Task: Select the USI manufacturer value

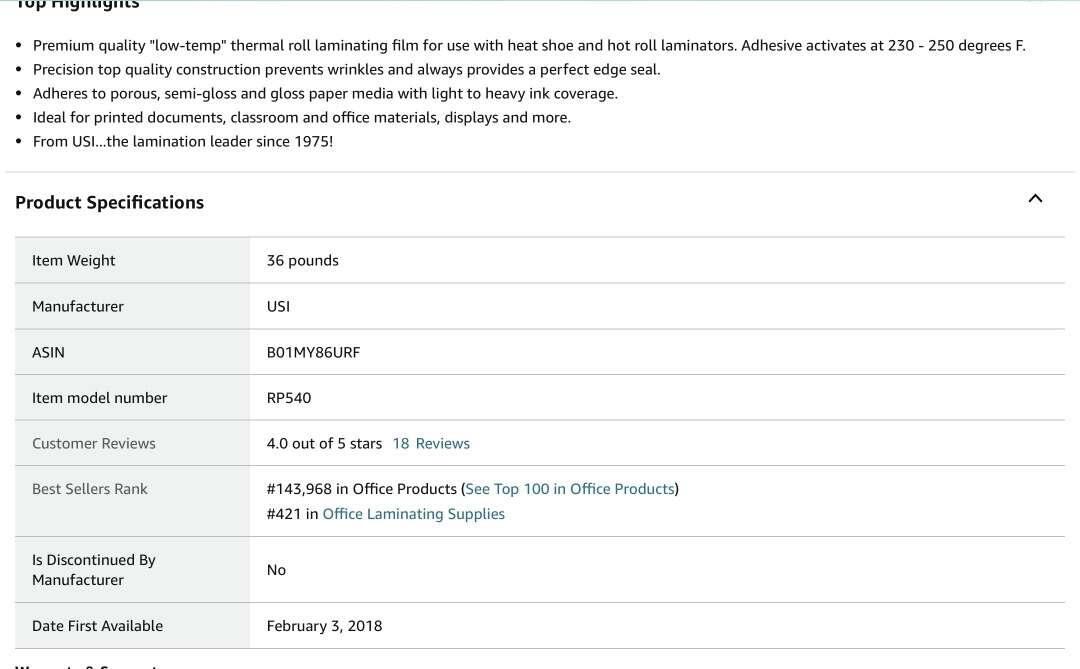Action: pos(278,306)
